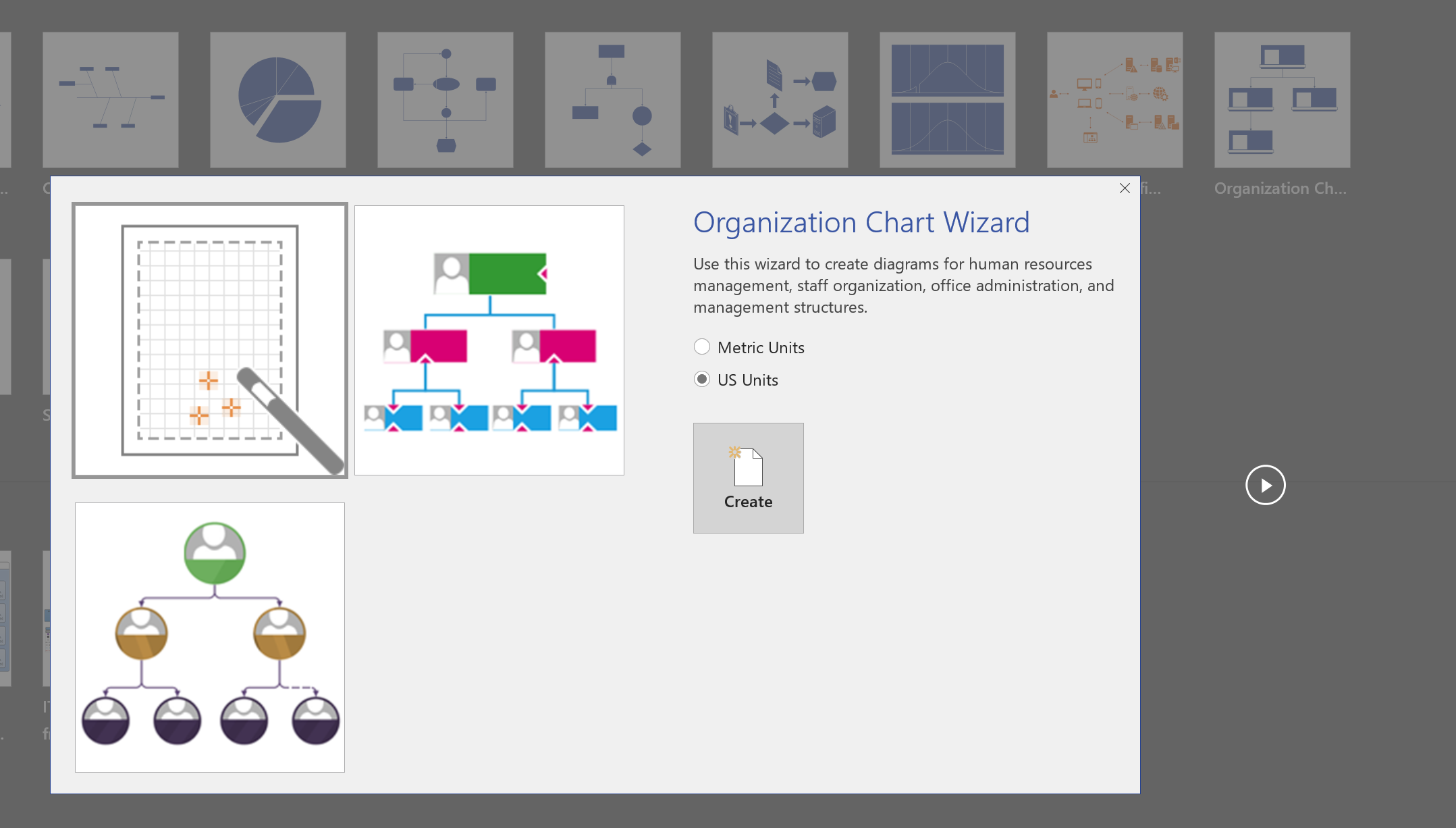Screen dimensions: 1456x828
Task: Select US Units radio button
Action: tap(701, 379)
